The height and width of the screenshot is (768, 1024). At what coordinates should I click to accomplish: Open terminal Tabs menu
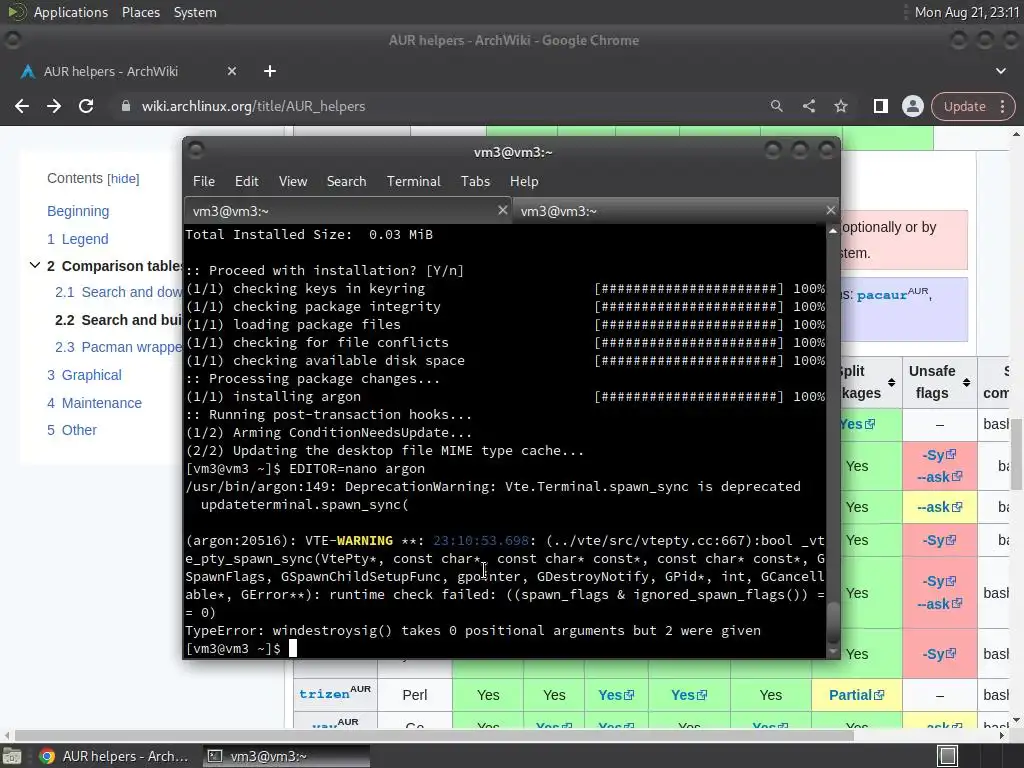pyautogui.click(x=475, y=182)
